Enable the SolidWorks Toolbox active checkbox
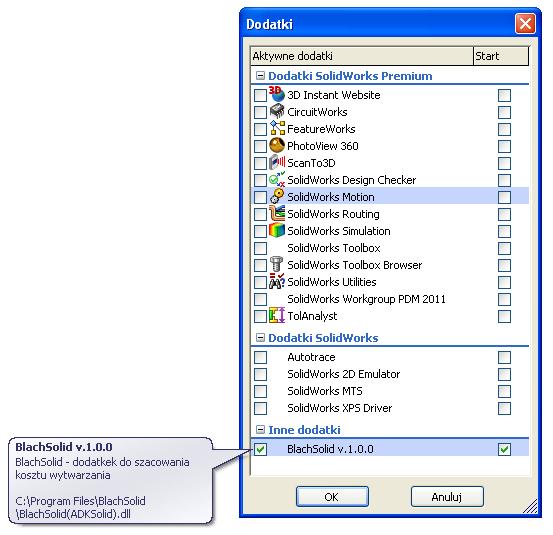Screen dimensions: 553x535 click(x=260, y=248)
